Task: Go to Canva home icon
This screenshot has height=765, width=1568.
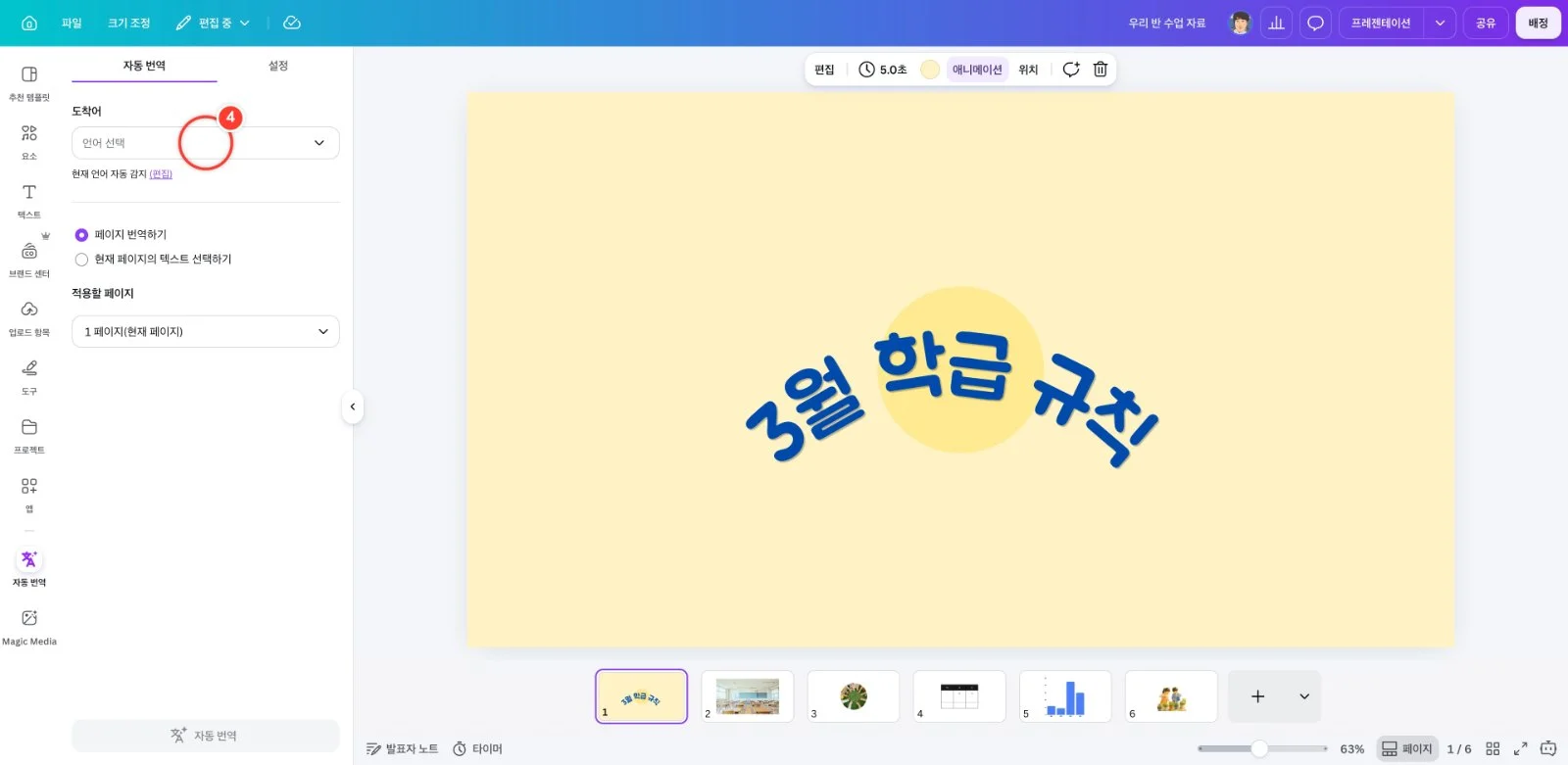Action: pos(29,23)
